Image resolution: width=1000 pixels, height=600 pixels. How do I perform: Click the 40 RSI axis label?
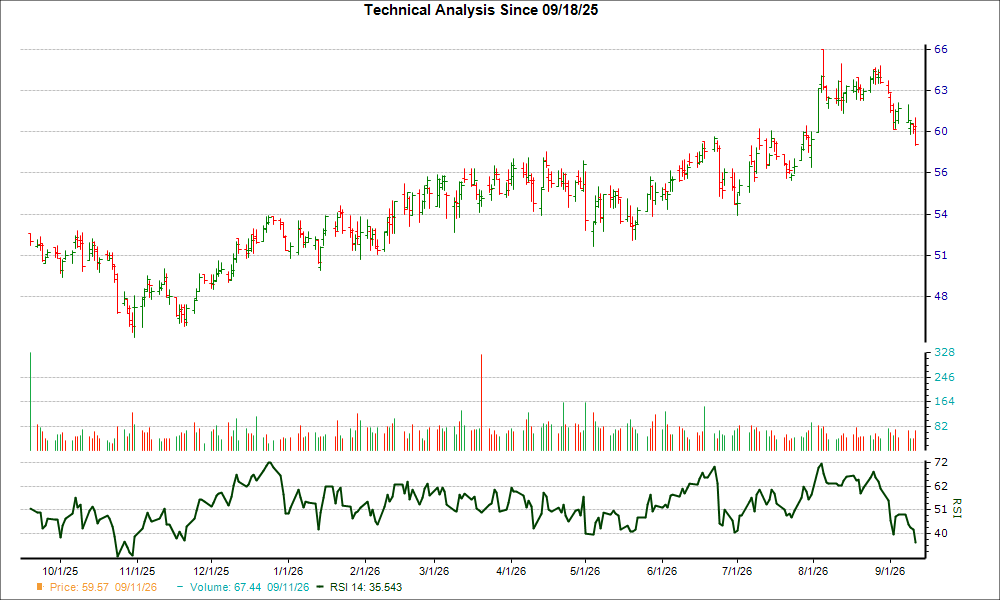tap(941, 533)
